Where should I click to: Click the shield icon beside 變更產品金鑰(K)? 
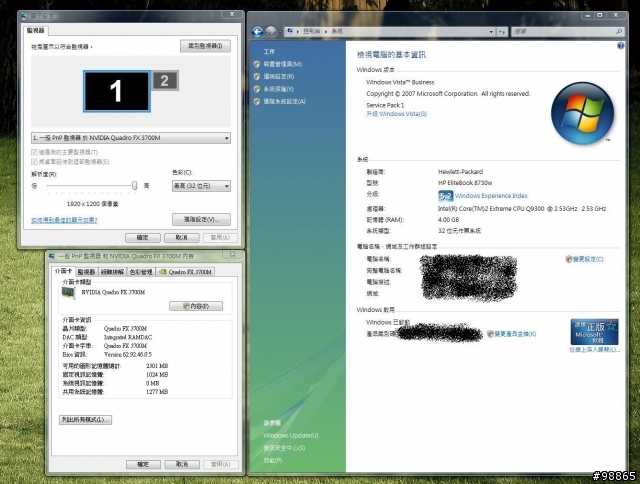(490, 334)
